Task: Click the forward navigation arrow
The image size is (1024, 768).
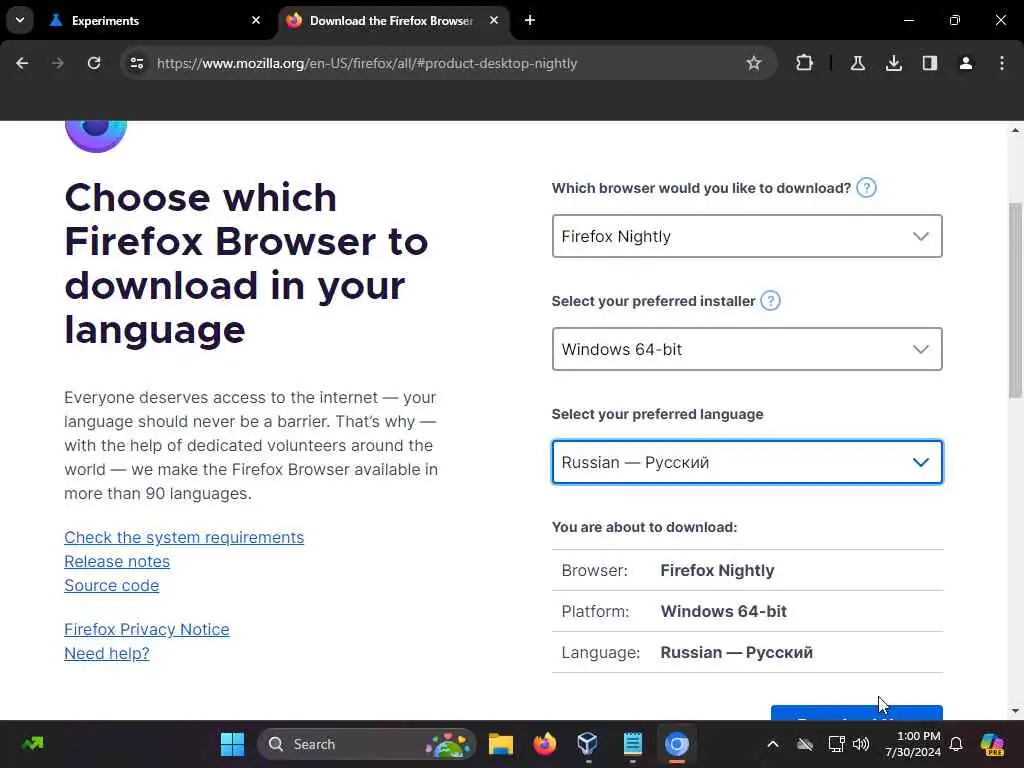Action: 58,63
